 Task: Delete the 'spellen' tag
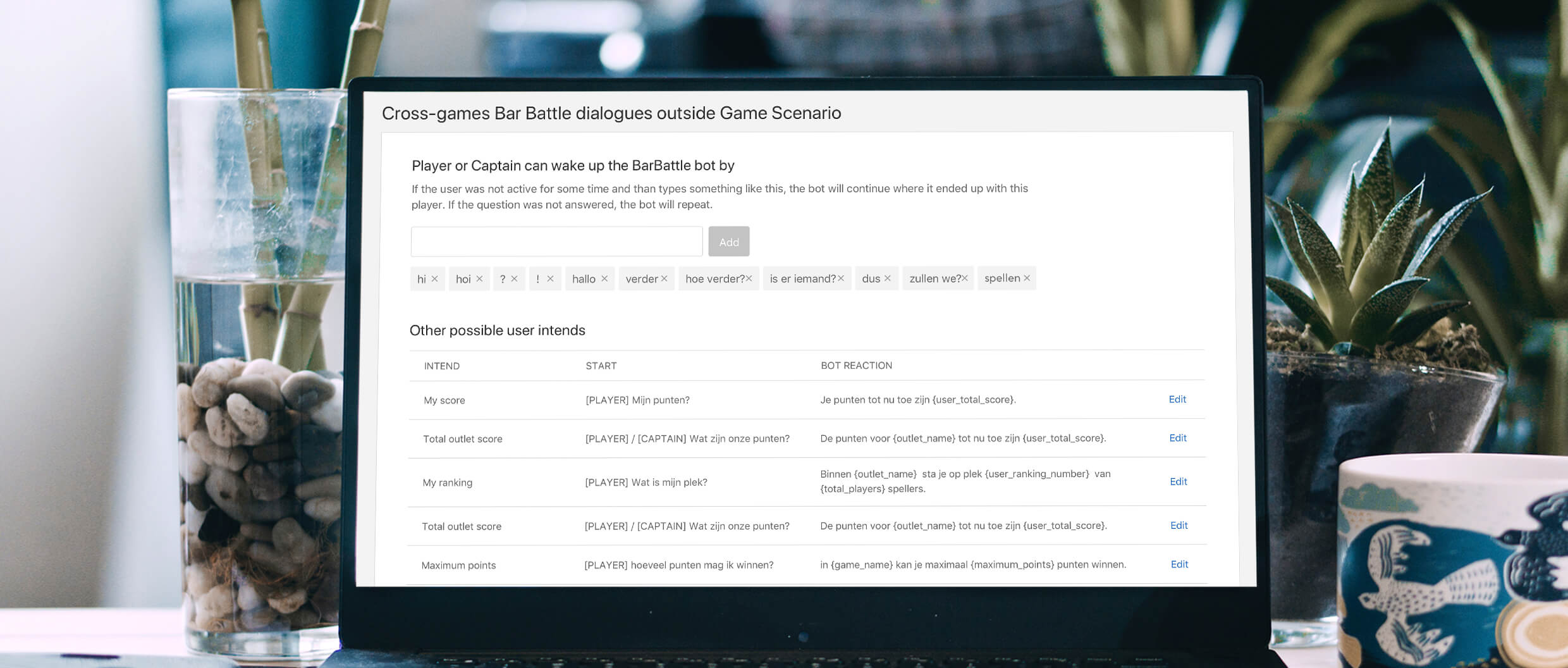pyautogui.click(x=1027, y=278)
